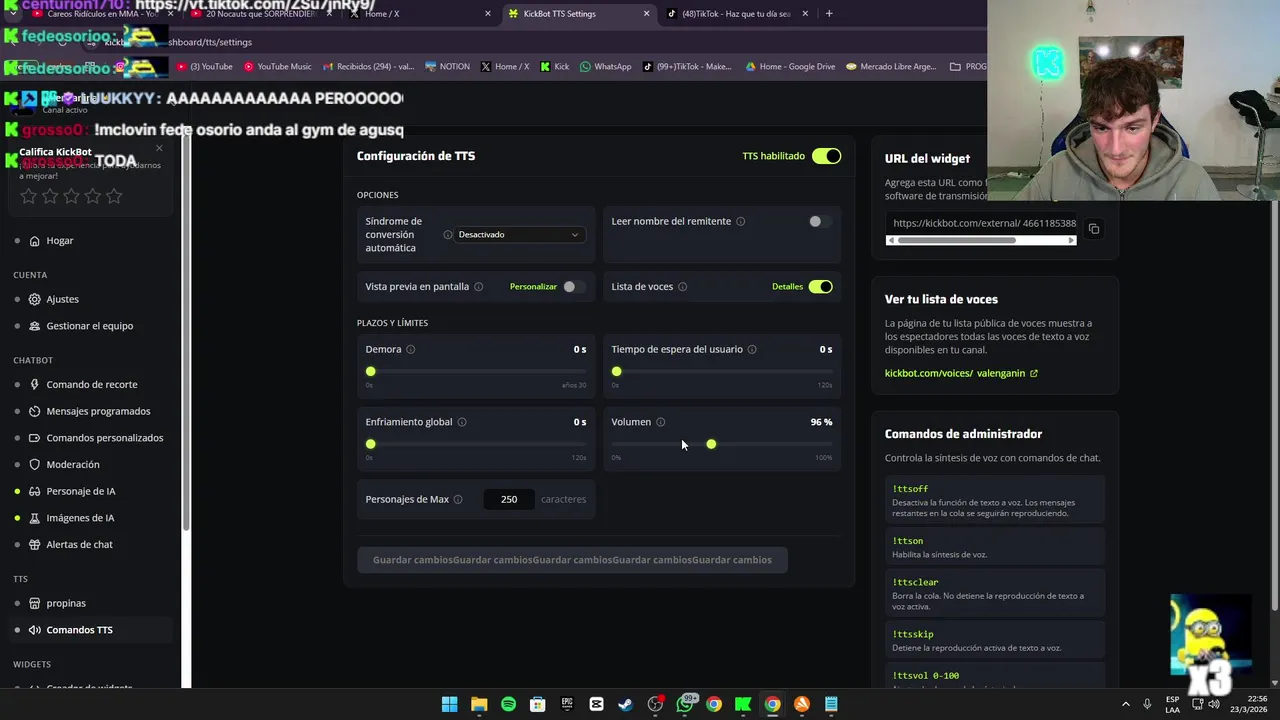Click the Tiempo de espera slider handle

pos(616,372)
